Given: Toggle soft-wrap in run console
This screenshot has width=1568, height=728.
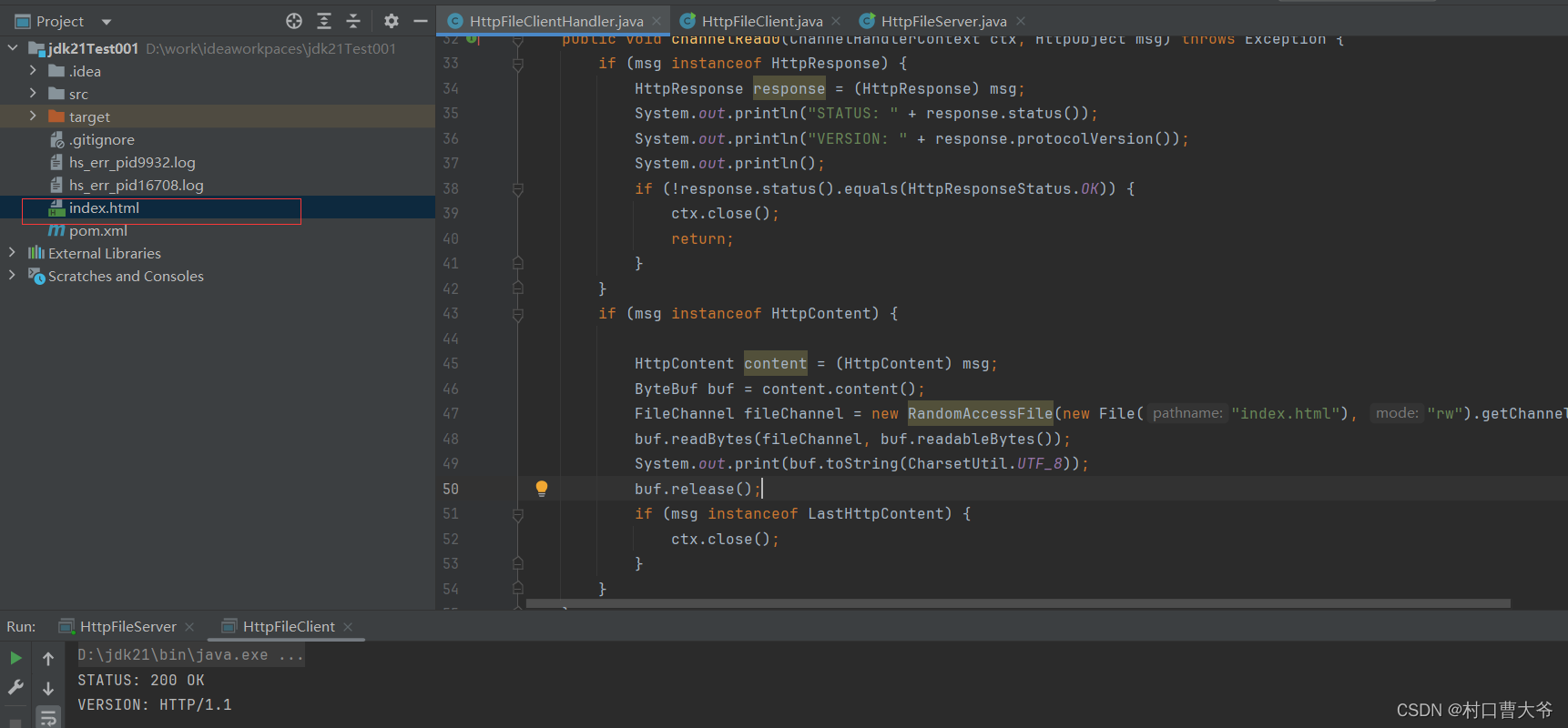Looking at the screenshot, I should pyautogui.click(x=48, y=718).
